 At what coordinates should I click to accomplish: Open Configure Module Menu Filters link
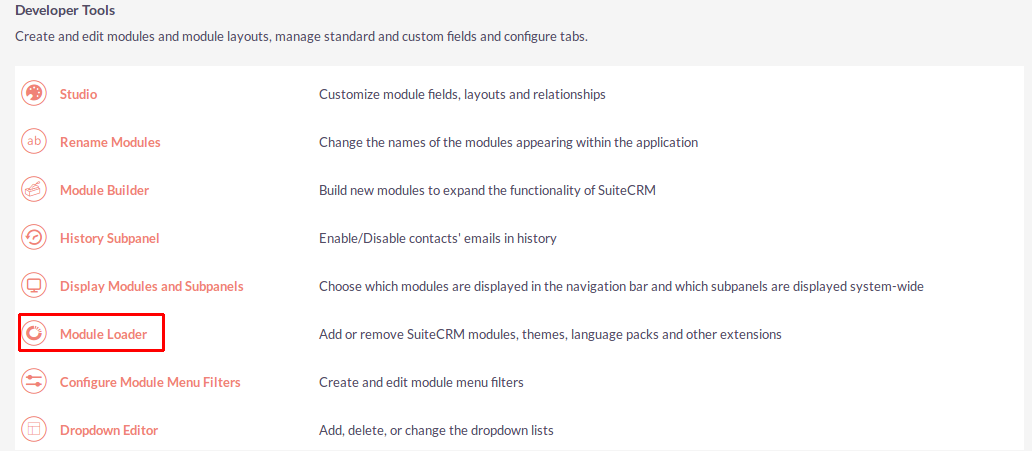click(150, 383)
